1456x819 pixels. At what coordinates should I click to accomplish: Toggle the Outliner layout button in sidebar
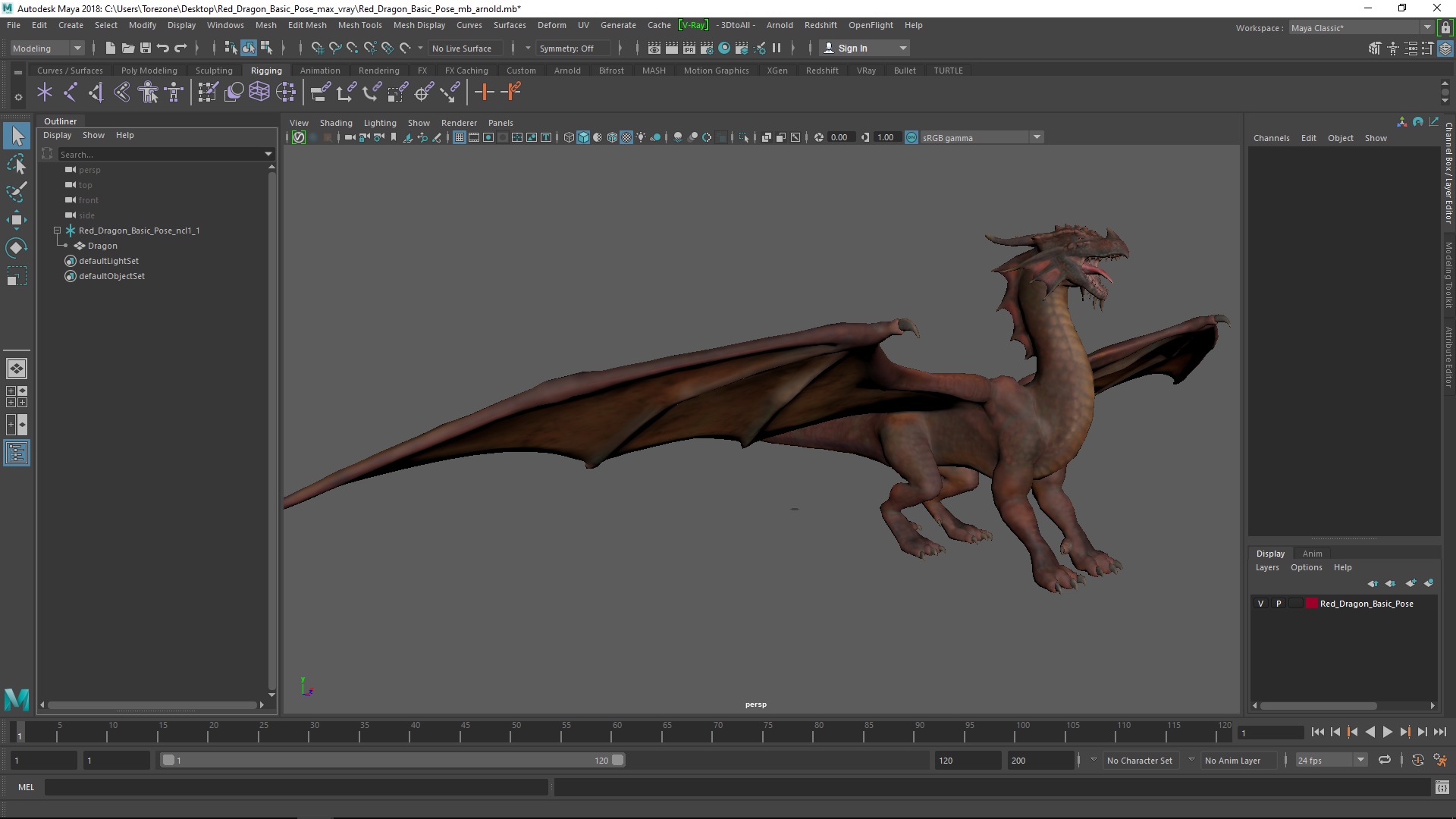[17, 453]
